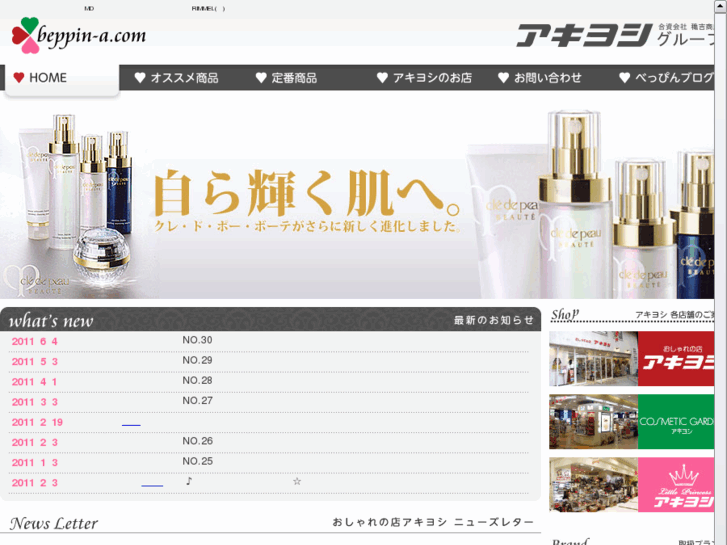
Task: Click the heart icon next to 定番商品
Action: pos(261,78)
